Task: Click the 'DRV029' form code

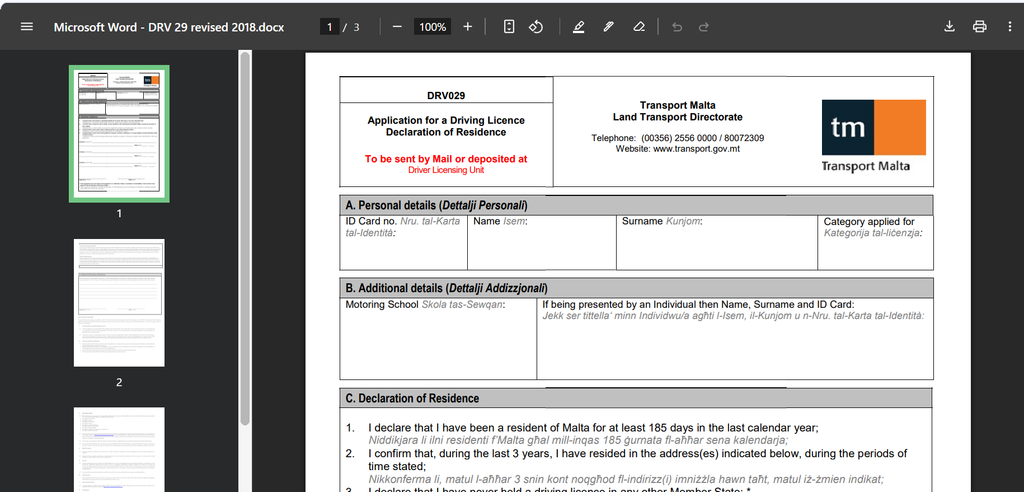Action: [446, 95]
